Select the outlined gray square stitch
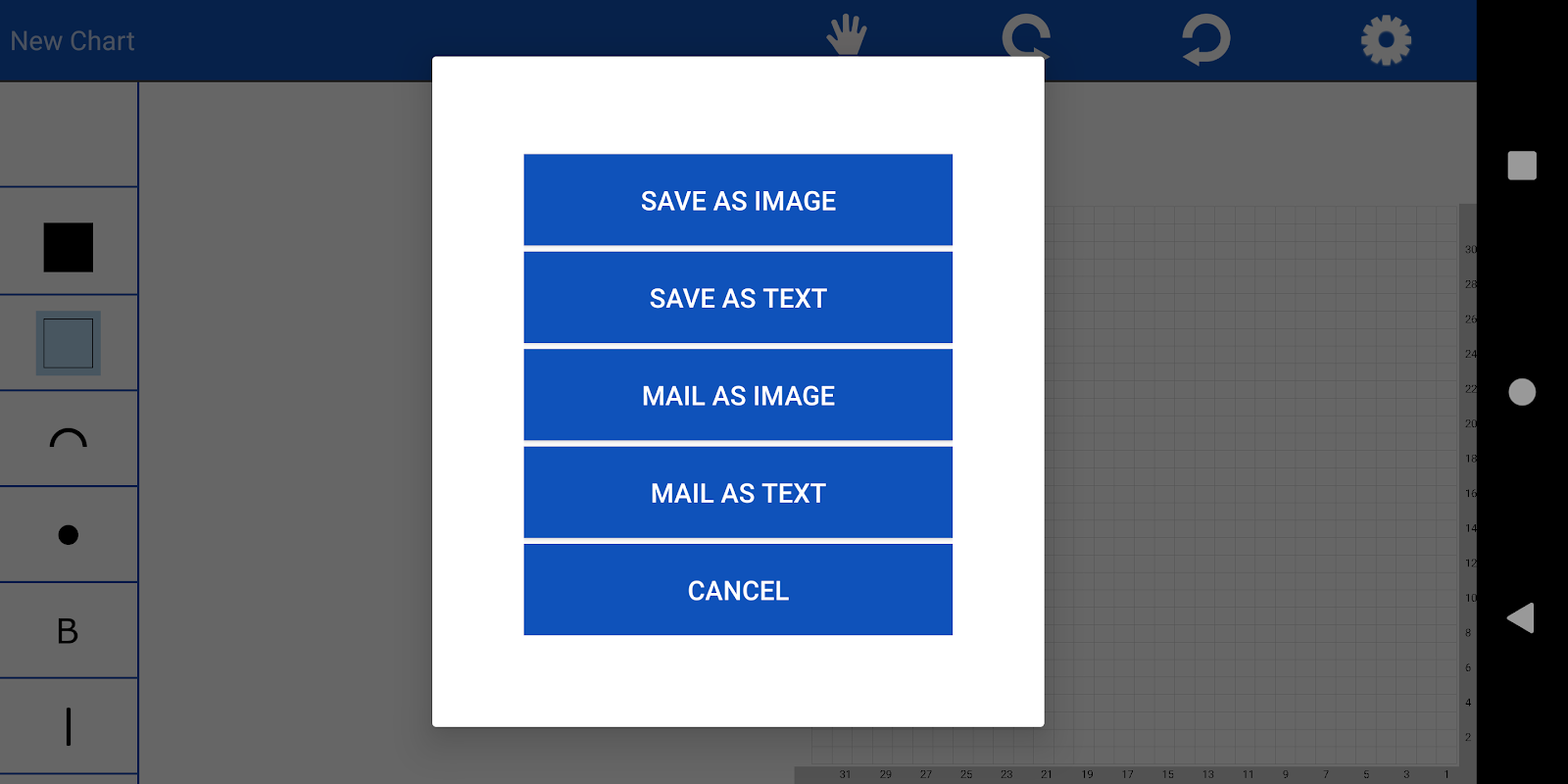This screenshot has height=784, width=1568. 69,343
